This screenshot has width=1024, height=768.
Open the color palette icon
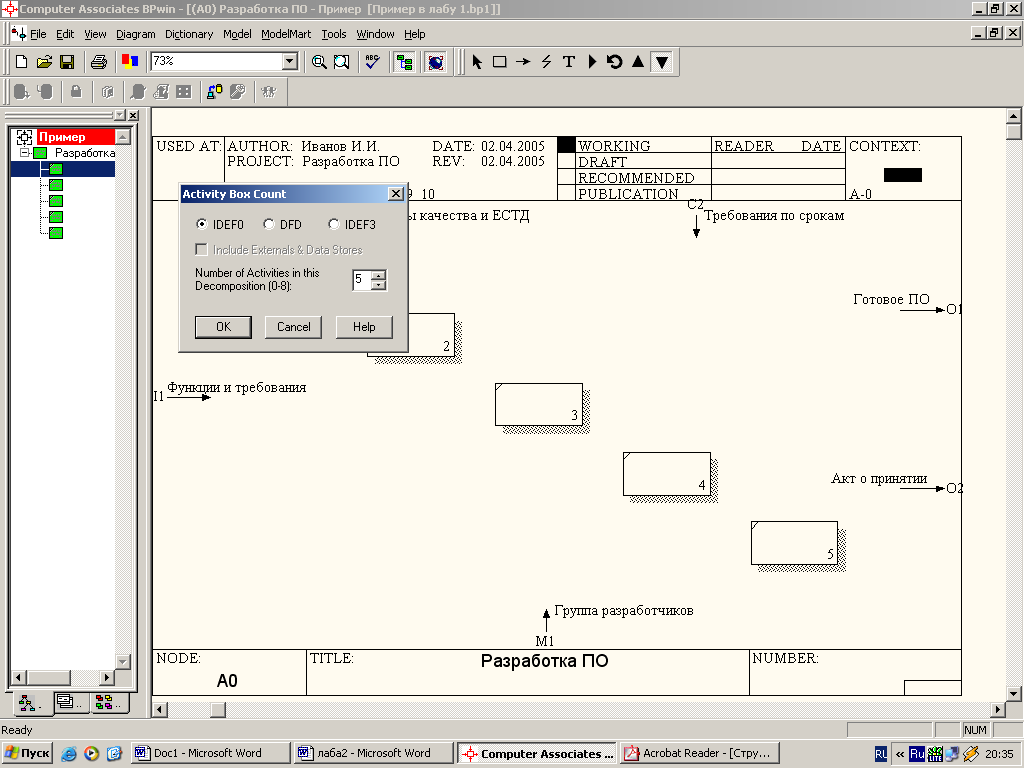(x=129, y=62)
